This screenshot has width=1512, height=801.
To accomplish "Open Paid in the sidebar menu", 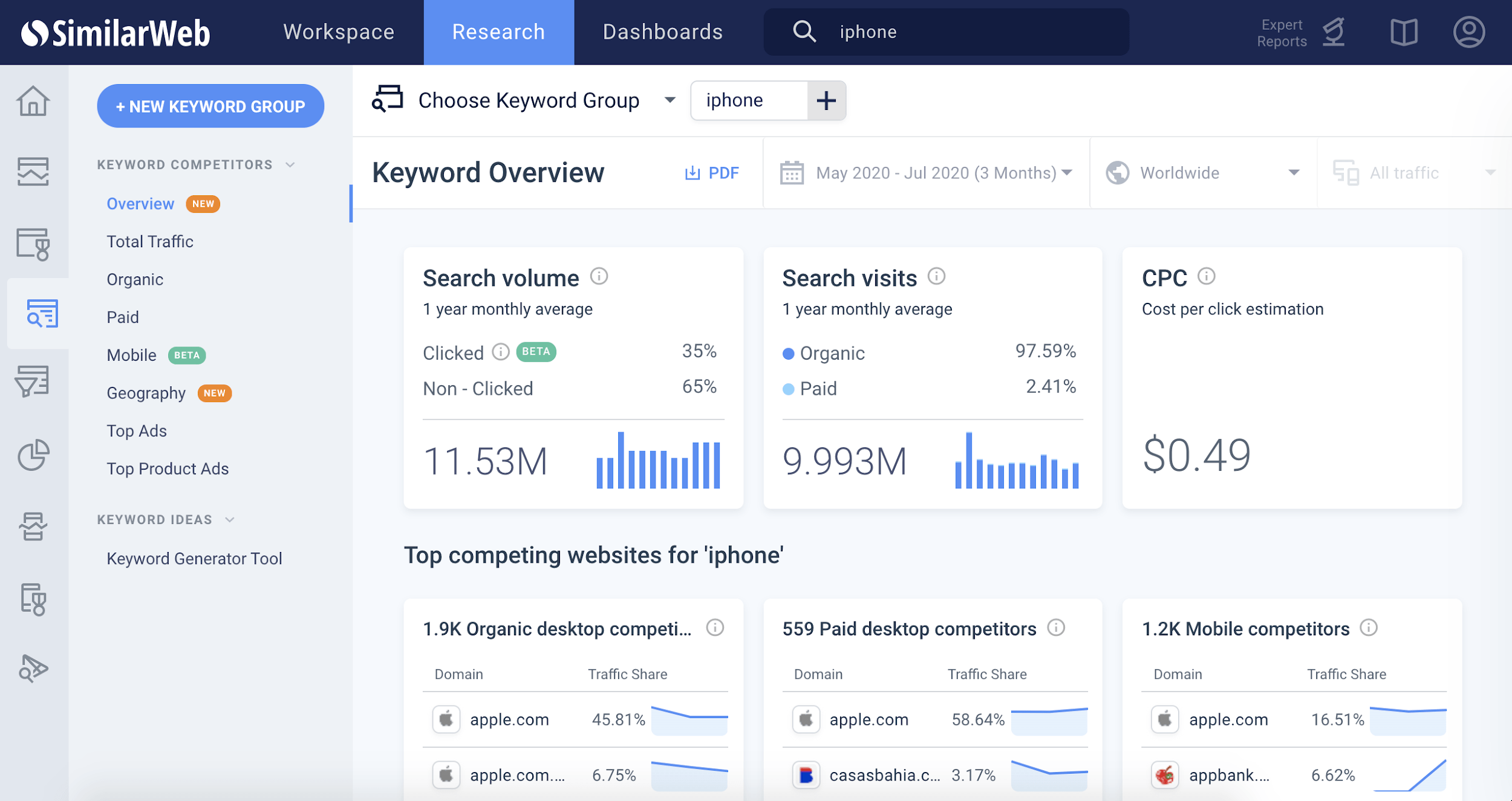I will (x=123, y=317).
